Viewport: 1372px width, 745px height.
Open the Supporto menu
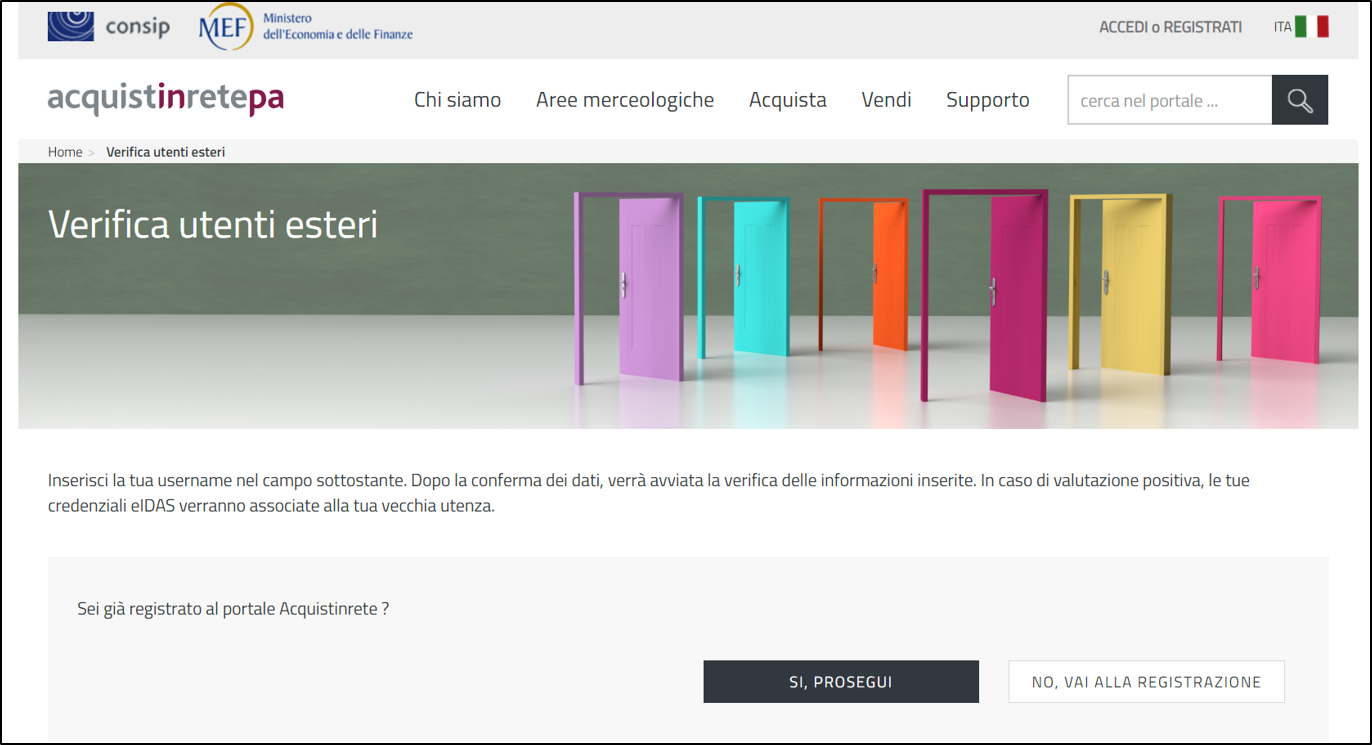(987, 100)
